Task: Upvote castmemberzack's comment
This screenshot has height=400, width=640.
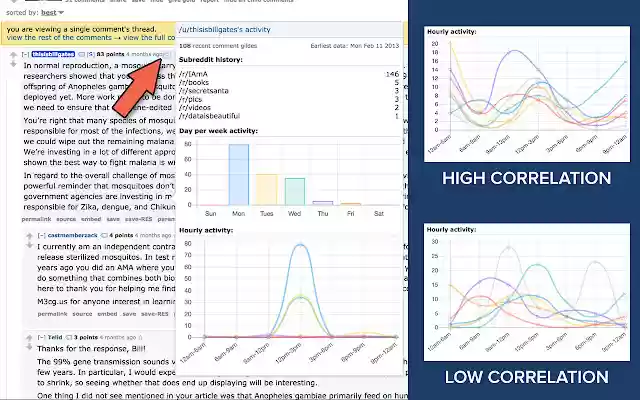Action: [x=29, y=236]
